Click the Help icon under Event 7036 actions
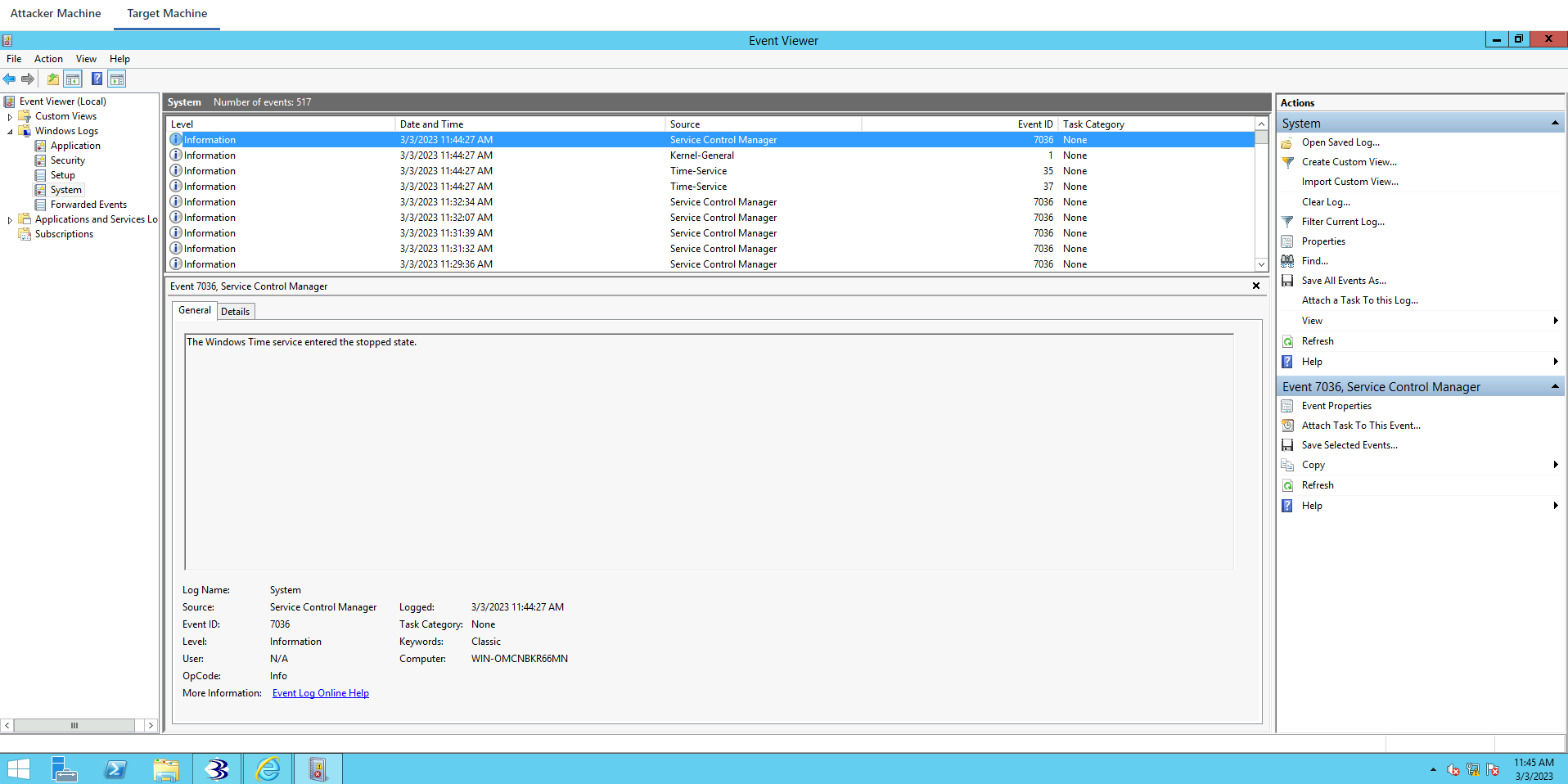Viewport: 1568px width, 784px height. tap(1287, 506)
